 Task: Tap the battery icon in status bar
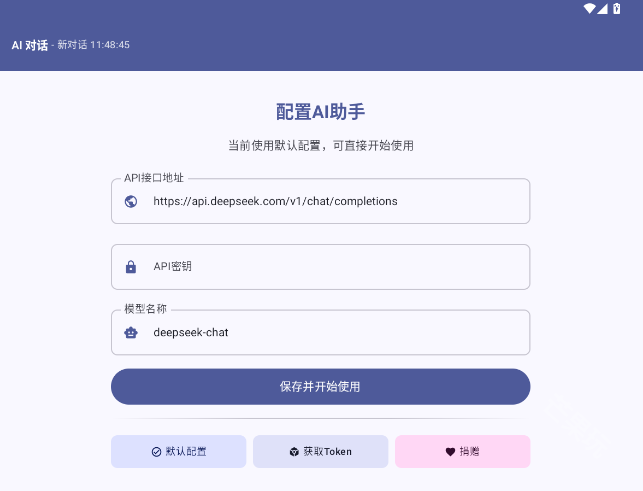tap(616, 8)
